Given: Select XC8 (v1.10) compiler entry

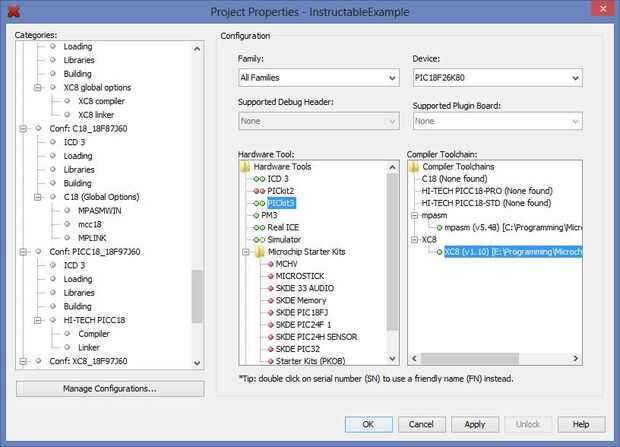Looking at the screenshot, I should (513, 252).
